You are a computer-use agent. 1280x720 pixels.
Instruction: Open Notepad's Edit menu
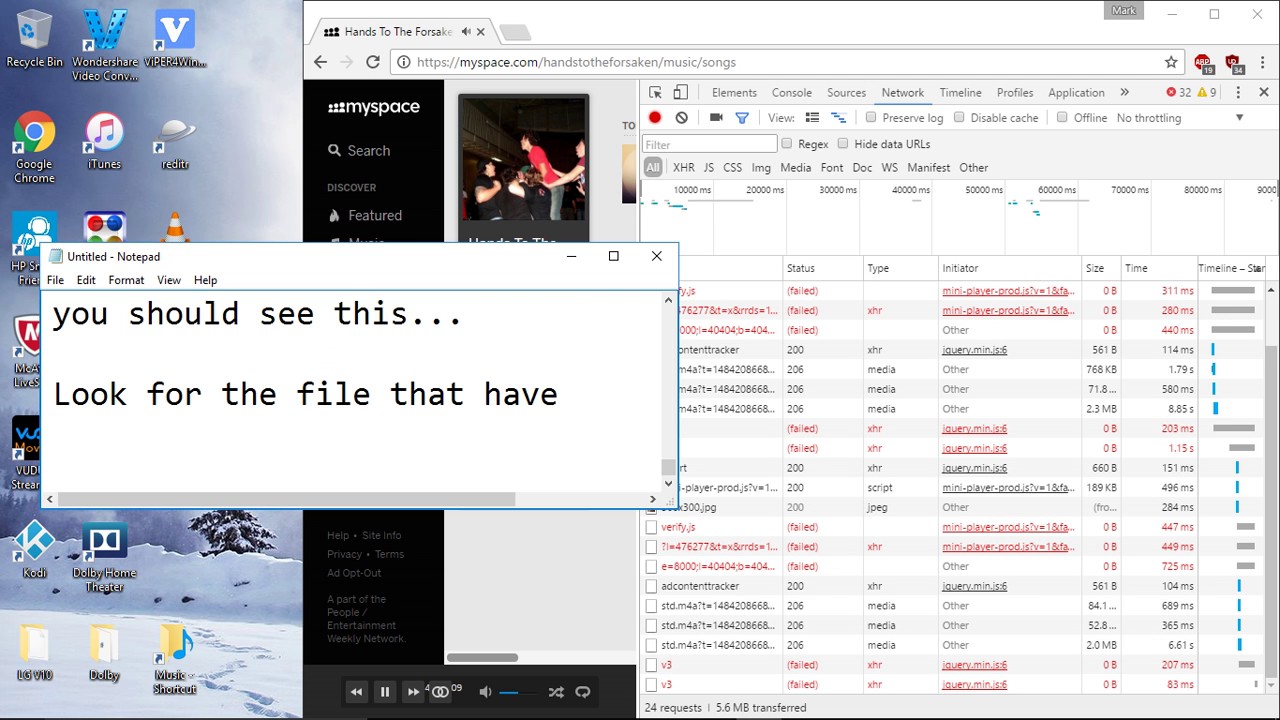pyautogui.click(x=86, y=280)
